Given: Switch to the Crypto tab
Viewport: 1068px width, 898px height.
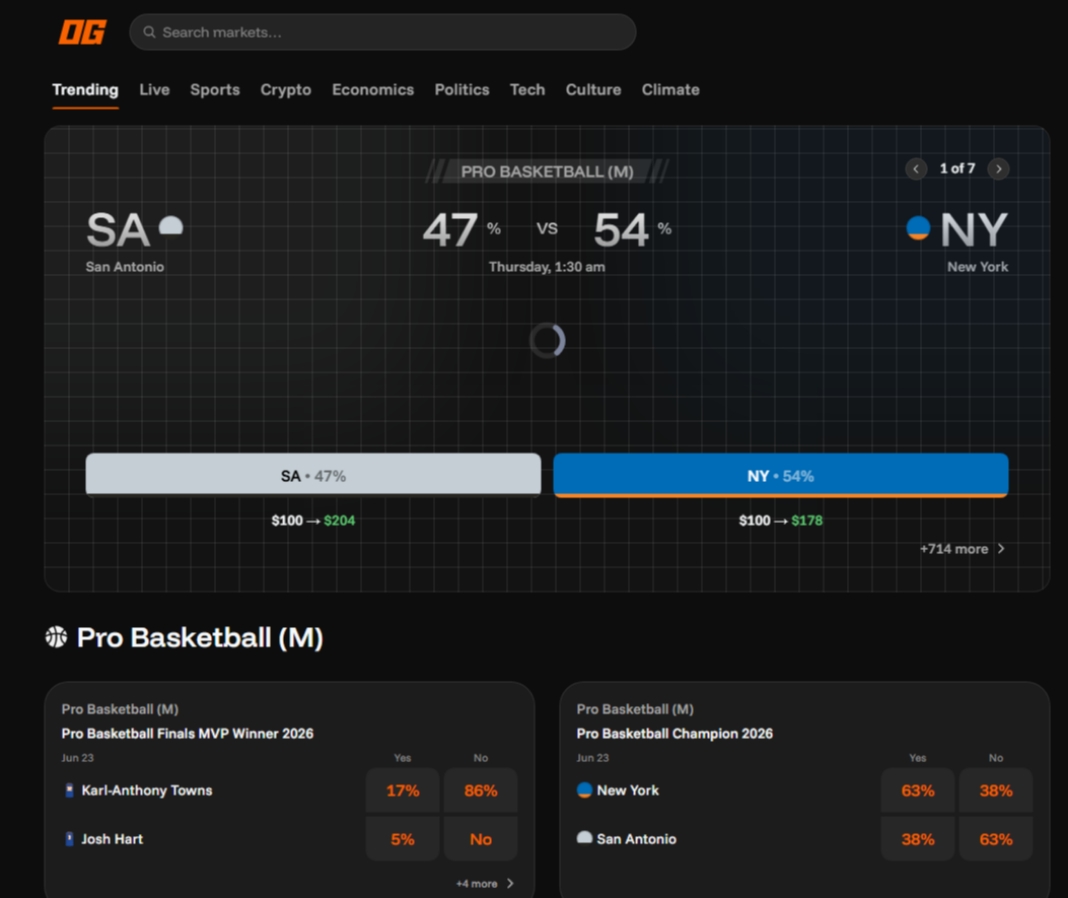Looking at the screenshot, I should [x=285, y=90].
